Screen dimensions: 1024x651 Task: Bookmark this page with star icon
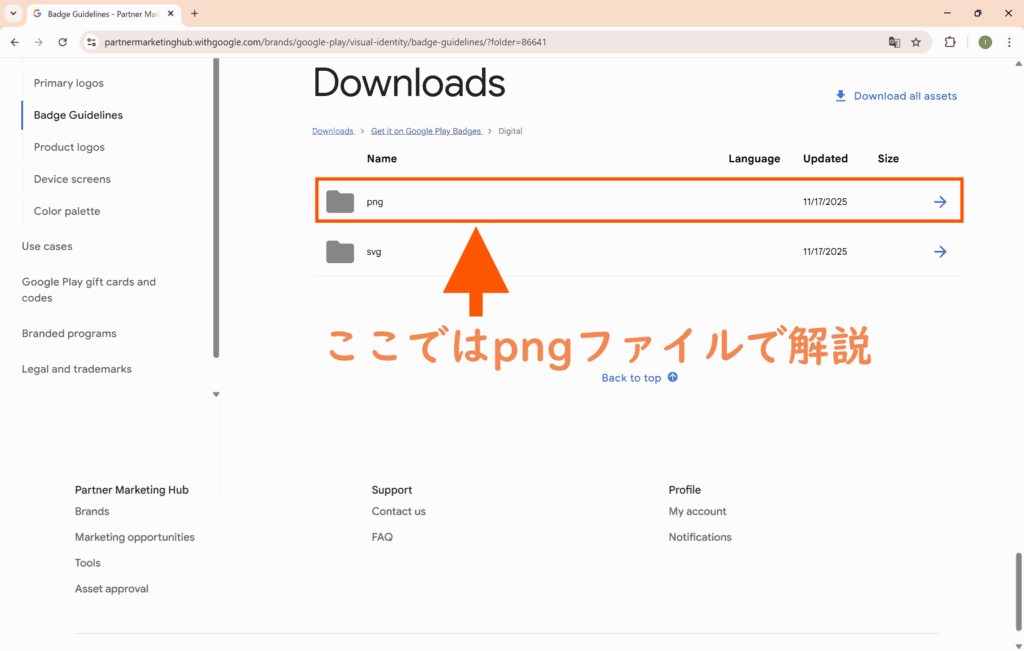916,42
